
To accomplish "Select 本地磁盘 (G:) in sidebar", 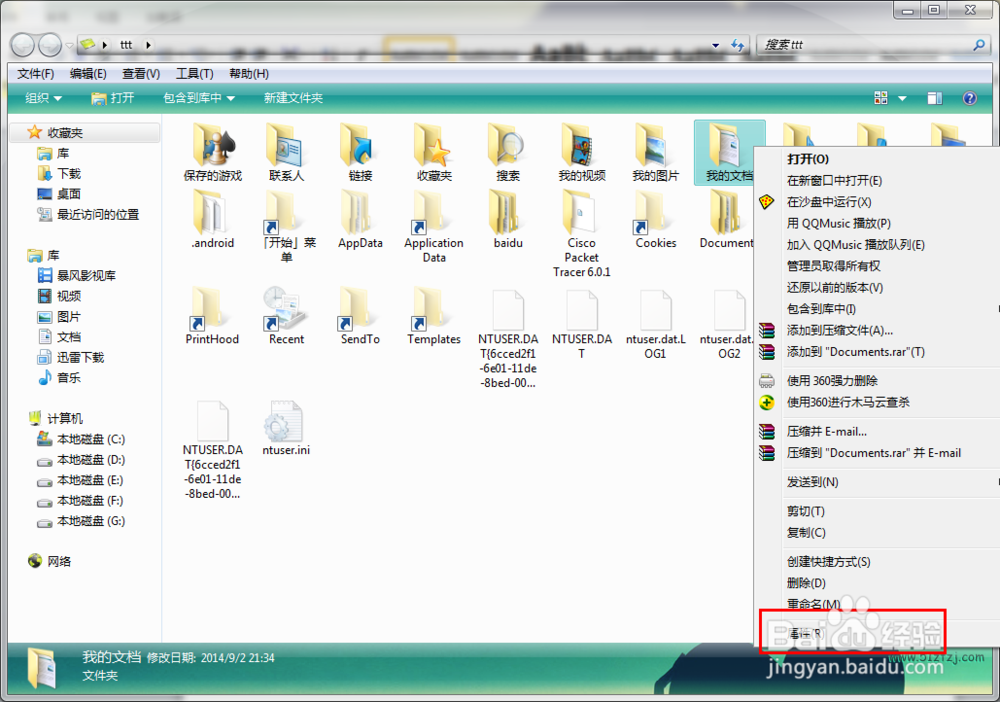I will [81, 521].
